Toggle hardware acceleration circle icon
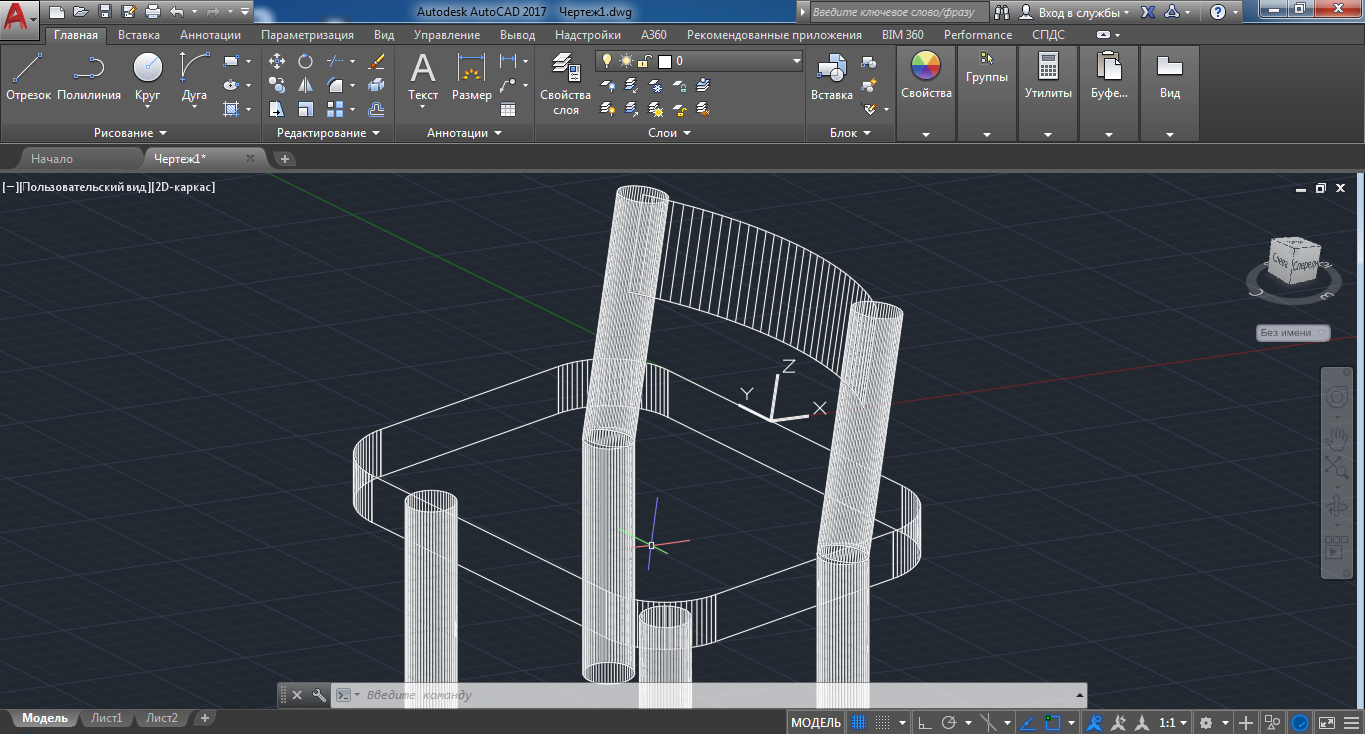Screen dimensions: 1365x734 pyautogui.click(x=1299, y=722)
